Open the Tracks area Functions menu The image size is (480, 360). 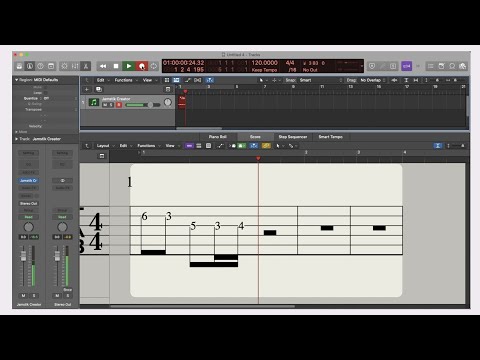pos(126,80)
